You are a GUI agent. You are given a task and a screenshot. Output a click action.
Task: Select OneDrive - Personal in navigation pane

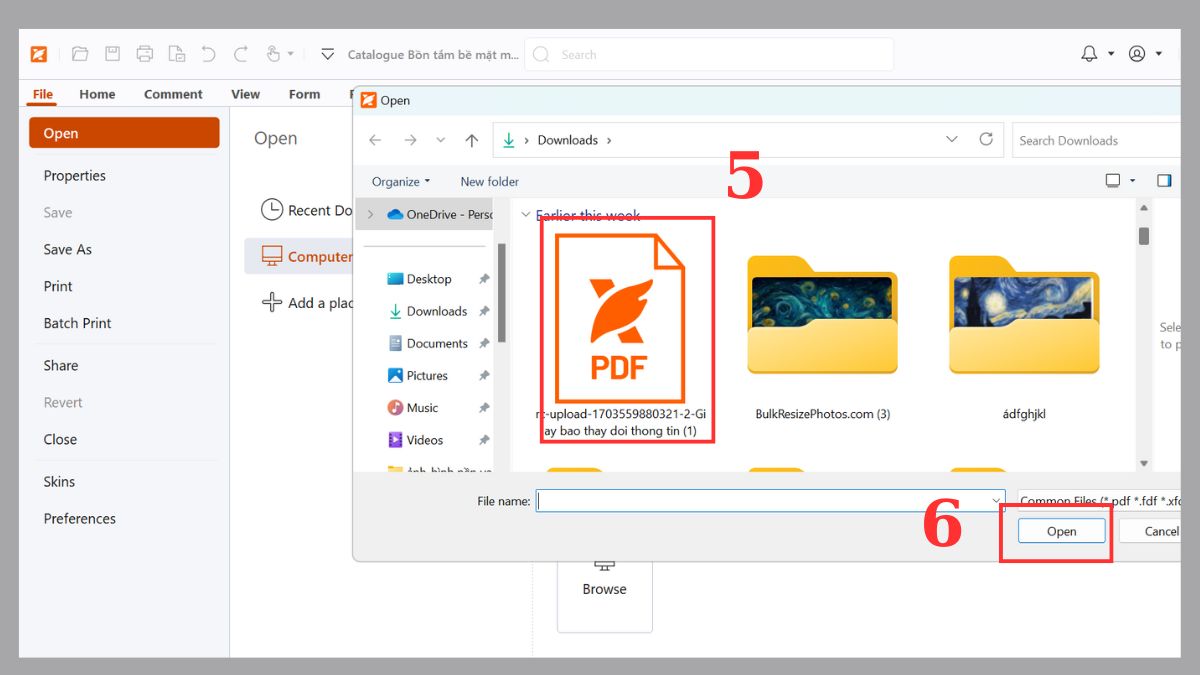(x=439, y=214)
